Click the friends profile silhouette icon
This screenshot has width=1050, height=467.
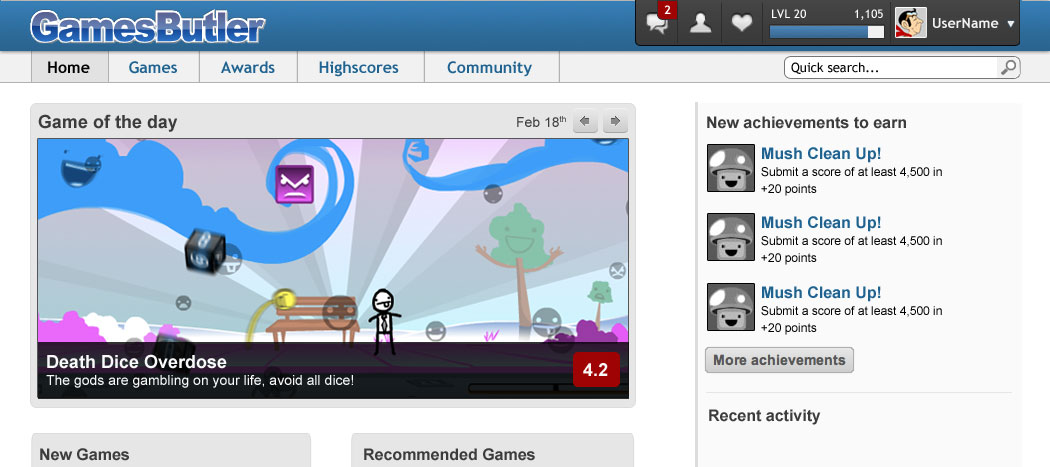point(700,23)
